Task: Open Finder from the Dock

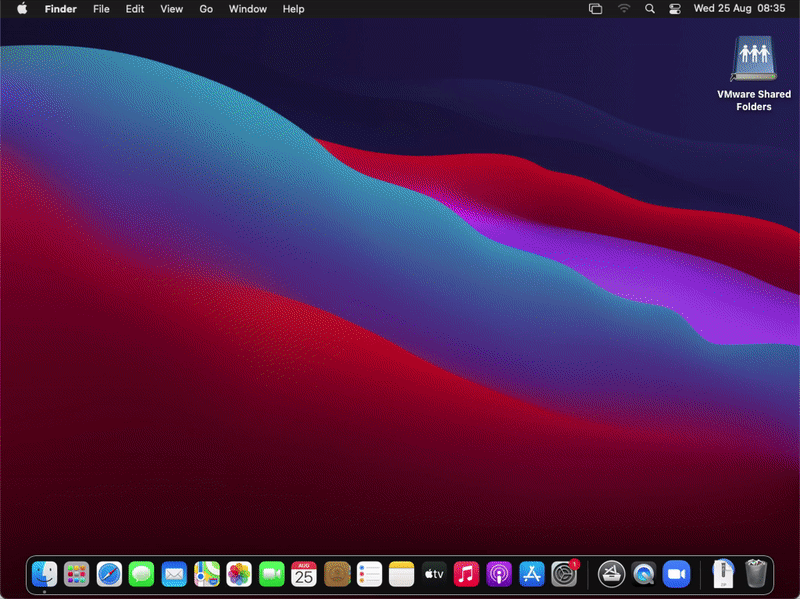Action: pos(45,574)
